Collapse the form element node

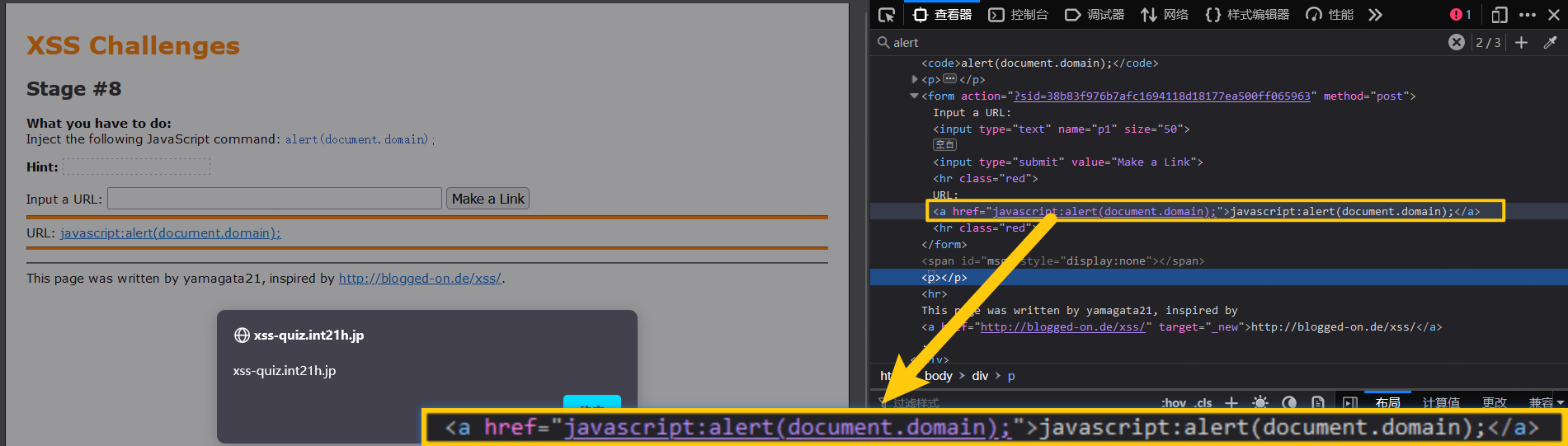click(914, 96)
